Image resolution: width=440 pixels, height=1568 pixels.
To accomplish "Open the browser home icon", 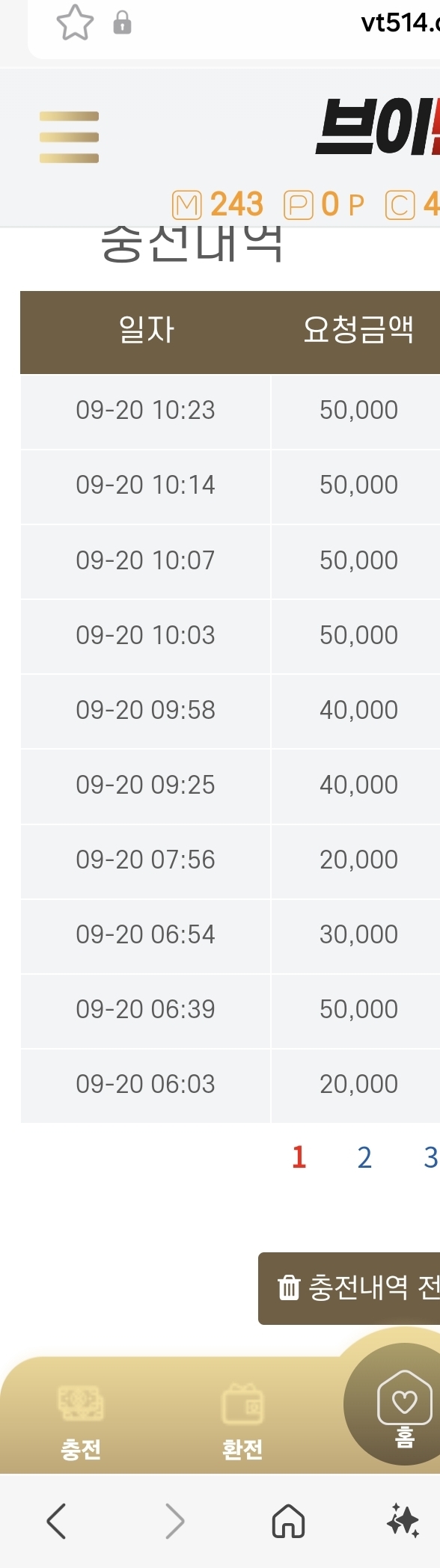I will (288, 1521).
